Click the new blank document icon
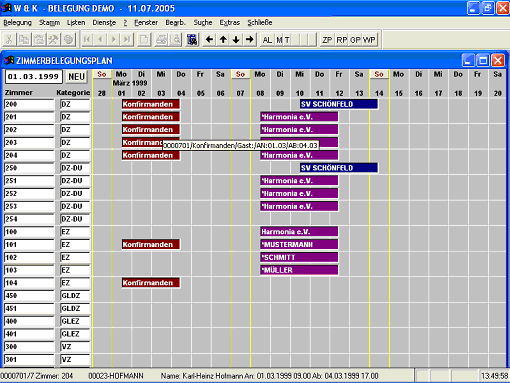Screen dimensions: 510x383 [x=144, y=40]
